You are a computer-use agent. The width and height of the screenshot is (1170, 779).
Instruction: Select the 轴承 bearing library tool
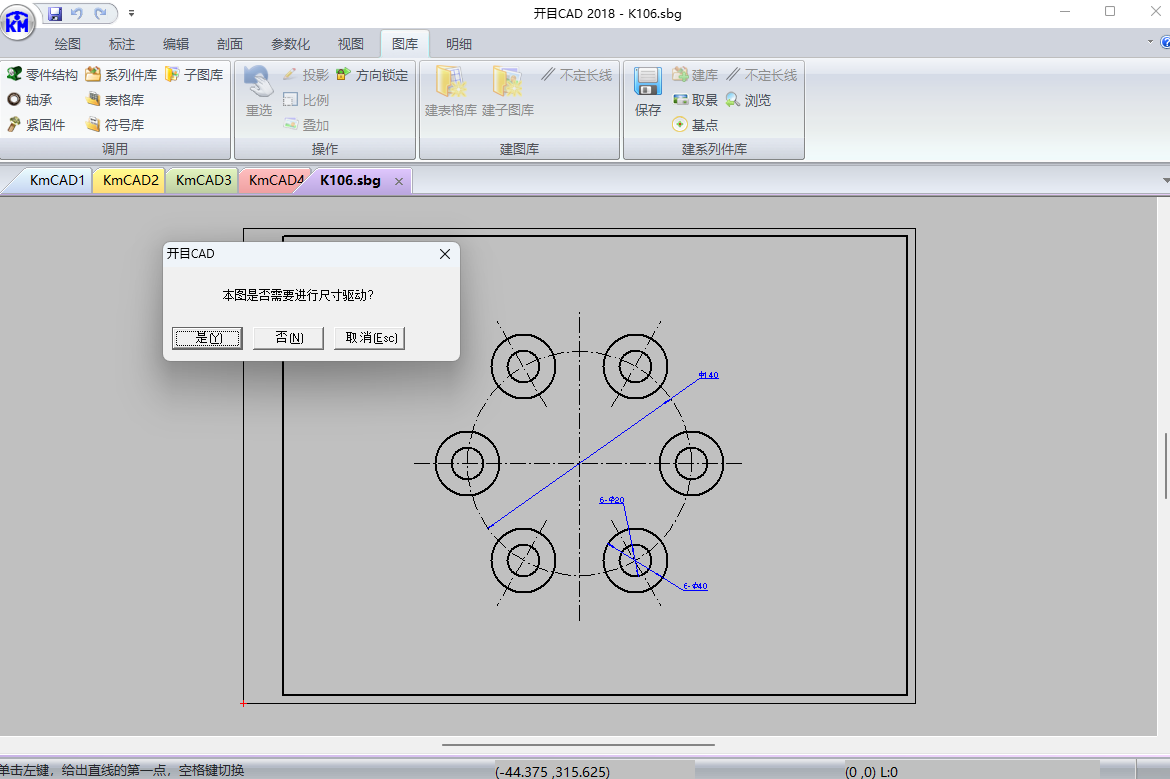click(37, 99)
